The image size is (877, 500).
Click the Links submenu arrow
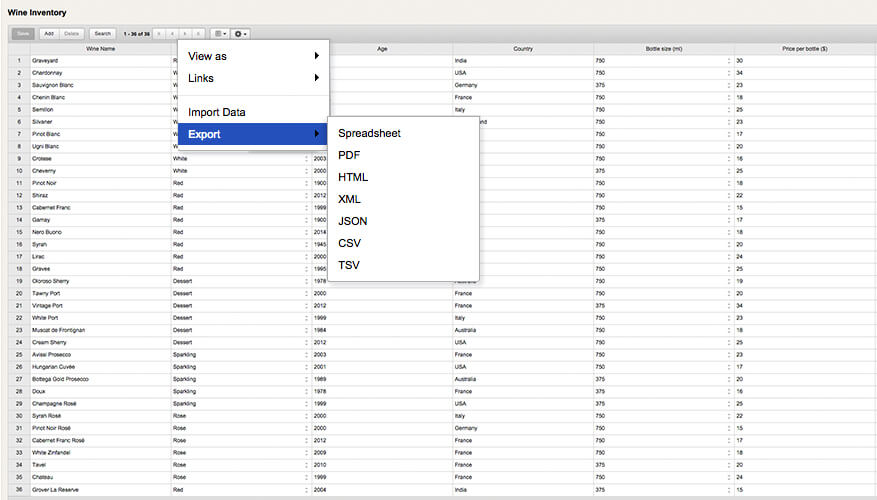coord(317,77)
